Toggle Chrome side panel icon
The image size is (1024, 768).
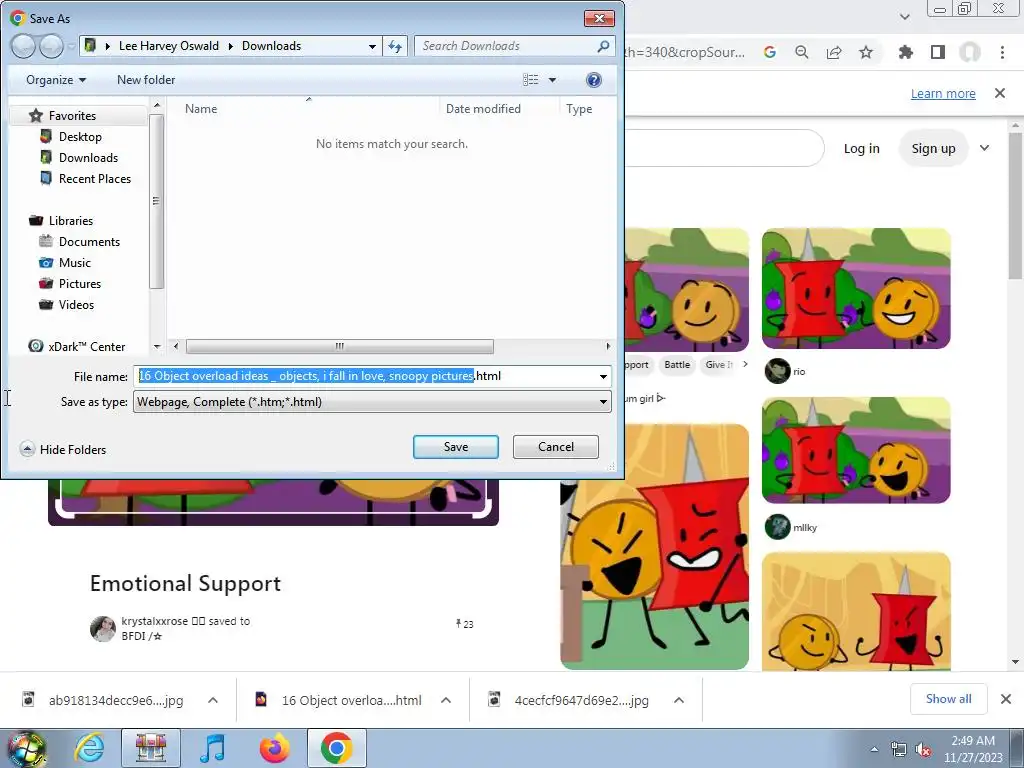click(938, 52)
